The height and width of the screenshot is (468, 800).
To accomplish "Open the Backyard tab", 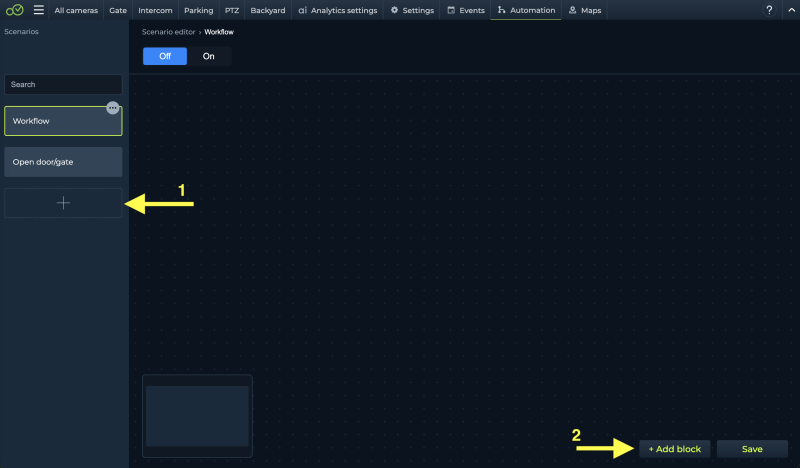I will [x=268, y=10].
